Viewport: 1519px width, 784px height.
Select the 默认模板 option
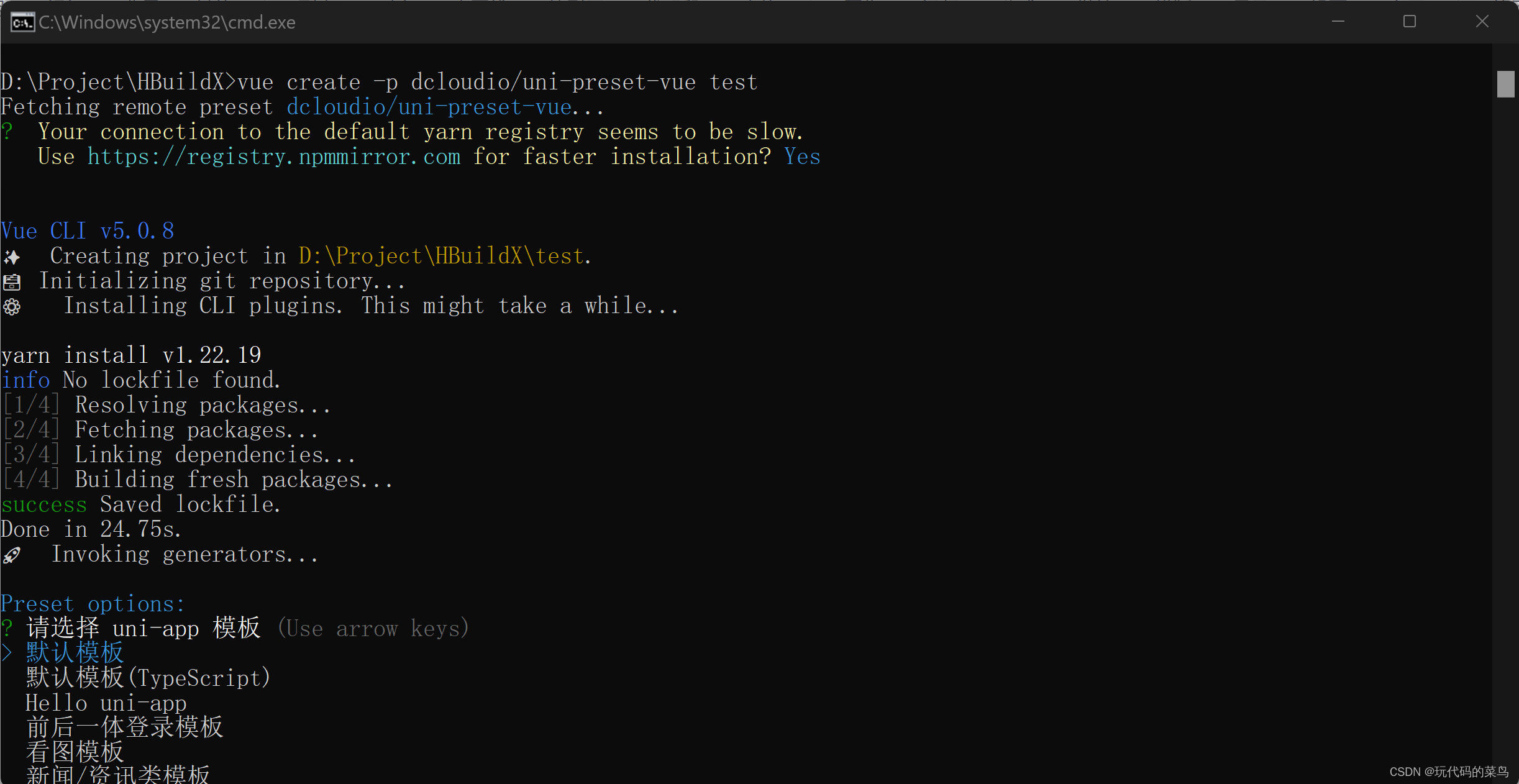coord(75,653)
